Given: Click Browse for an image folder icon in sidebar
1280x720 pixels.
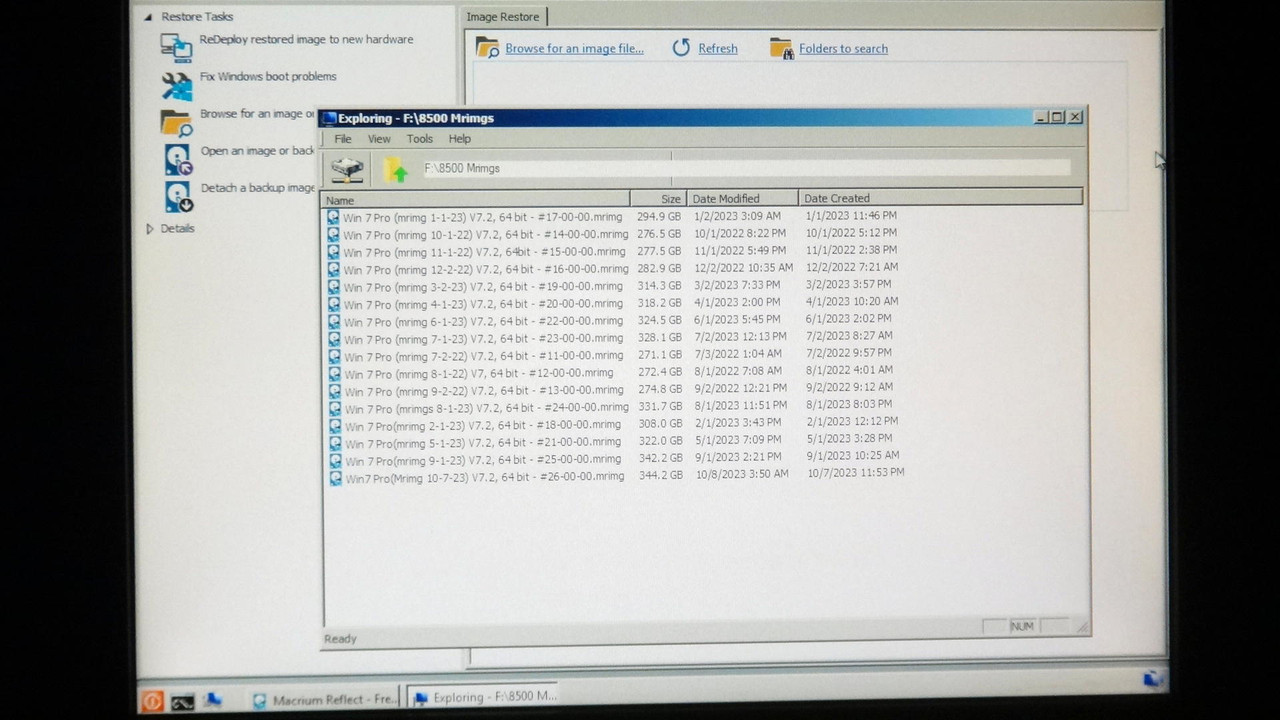Looking at the screenshot, I should (177, 122).
